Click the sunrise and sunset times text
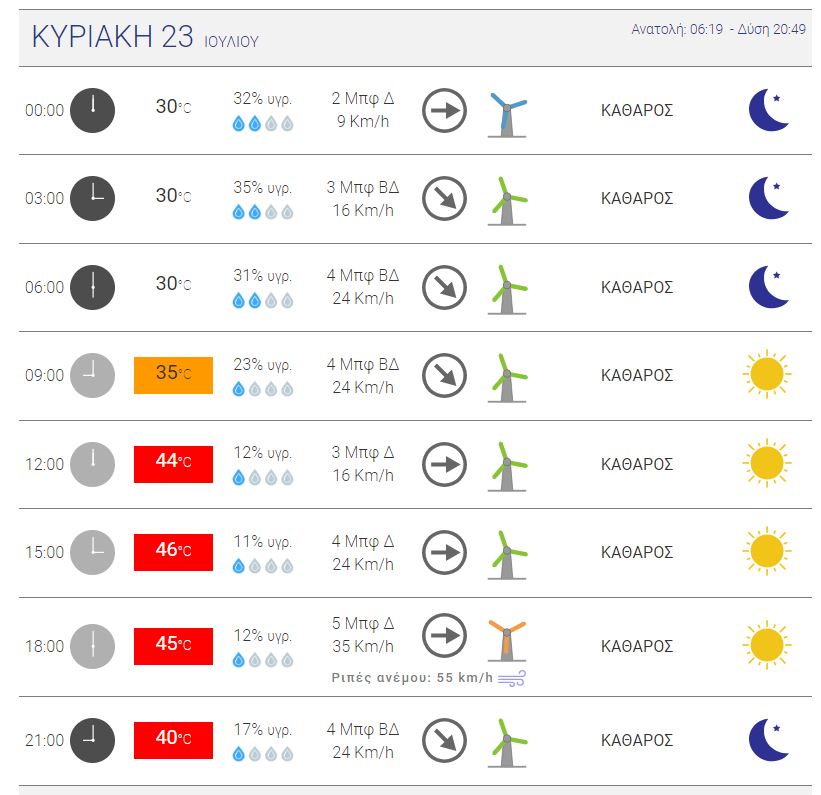This screenshot has width=821, height=795. pyautogui.click(x=718, y=29)
